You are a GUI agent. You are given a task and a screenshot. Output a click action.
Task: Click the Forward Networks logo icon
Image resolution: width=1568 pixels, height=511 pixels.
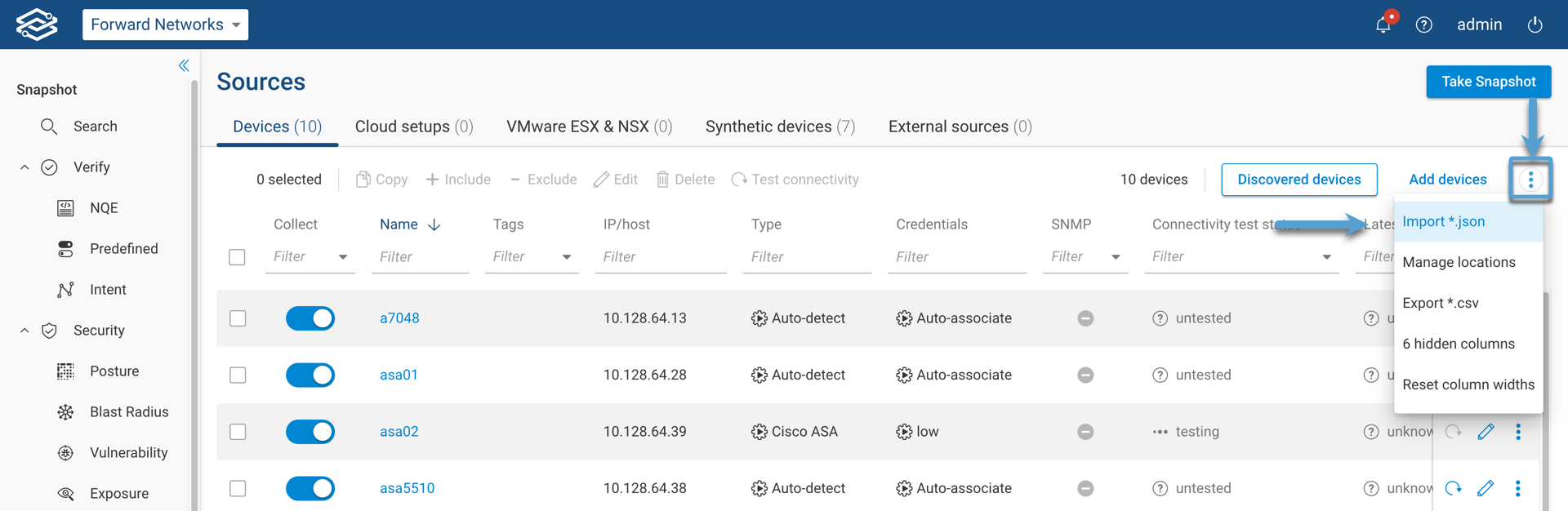tap(37, 24)
